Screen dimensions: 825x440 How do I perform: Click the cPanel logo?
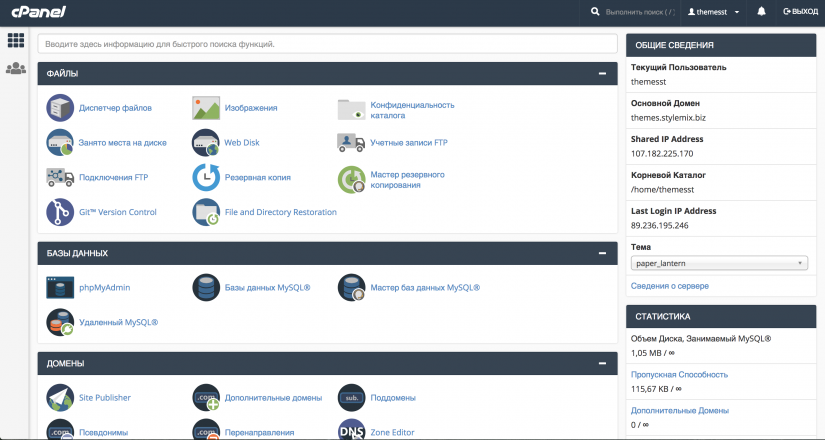pos(38,11)
